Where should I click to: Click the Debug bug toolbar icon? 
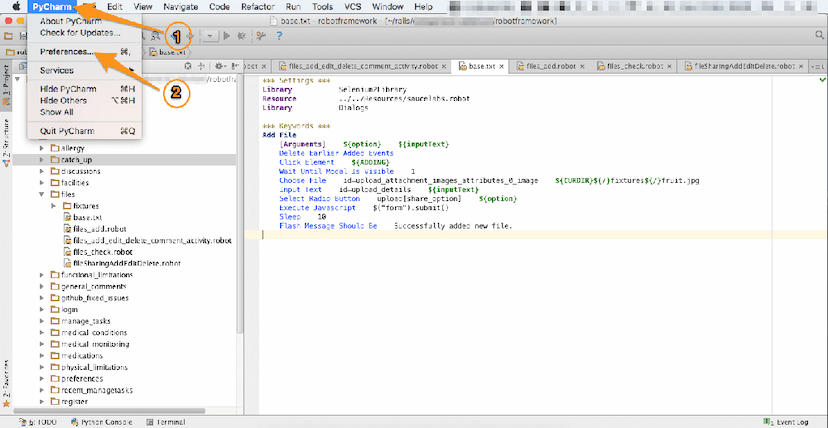tap(242, 36)
